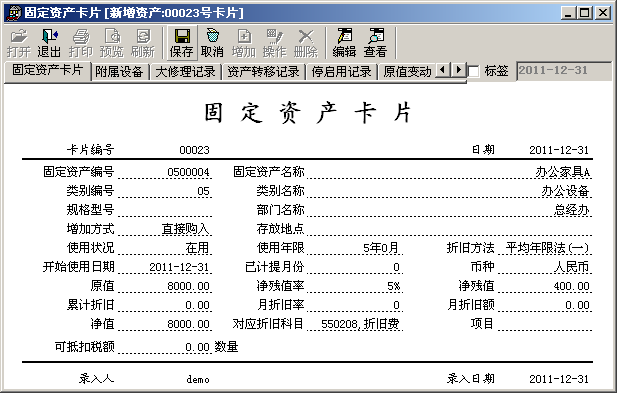Screen dimensions: 617x393
Task: Open the 大修理记录 tab
Action: 185,72
